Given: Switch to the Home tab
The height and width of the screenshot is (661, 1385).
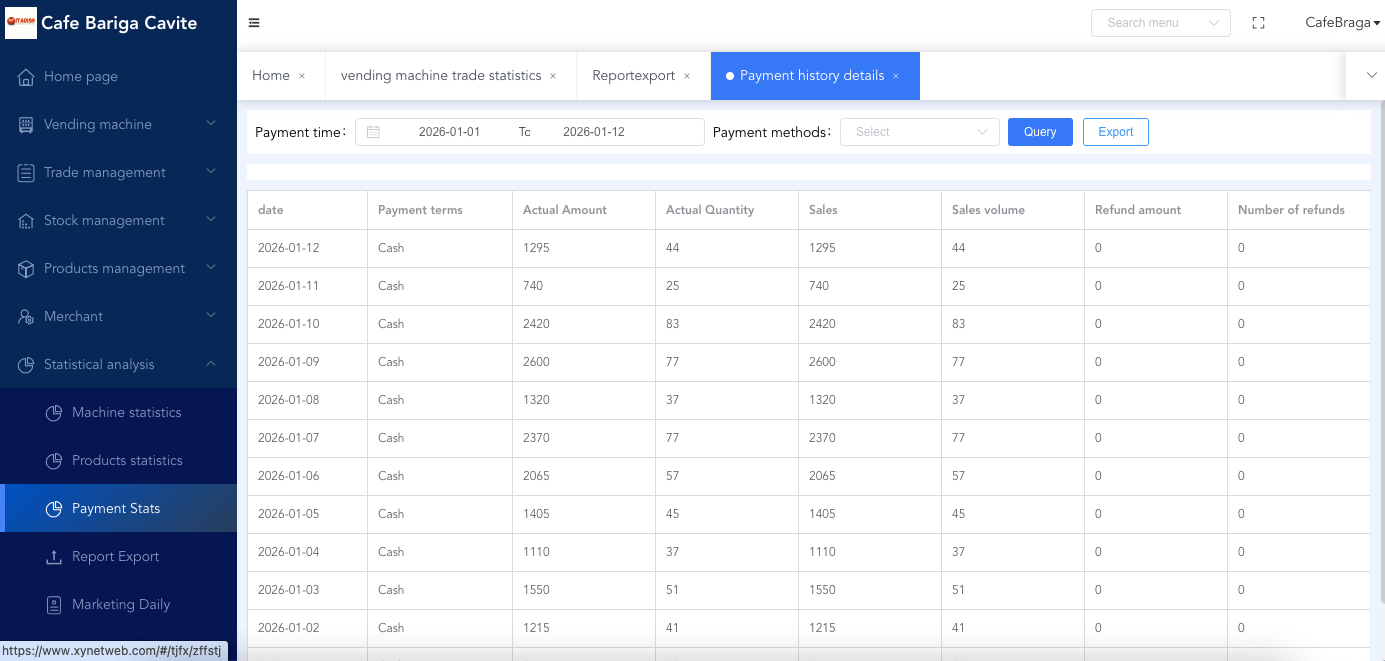Looking at the screenshot, I should point(271,76).
